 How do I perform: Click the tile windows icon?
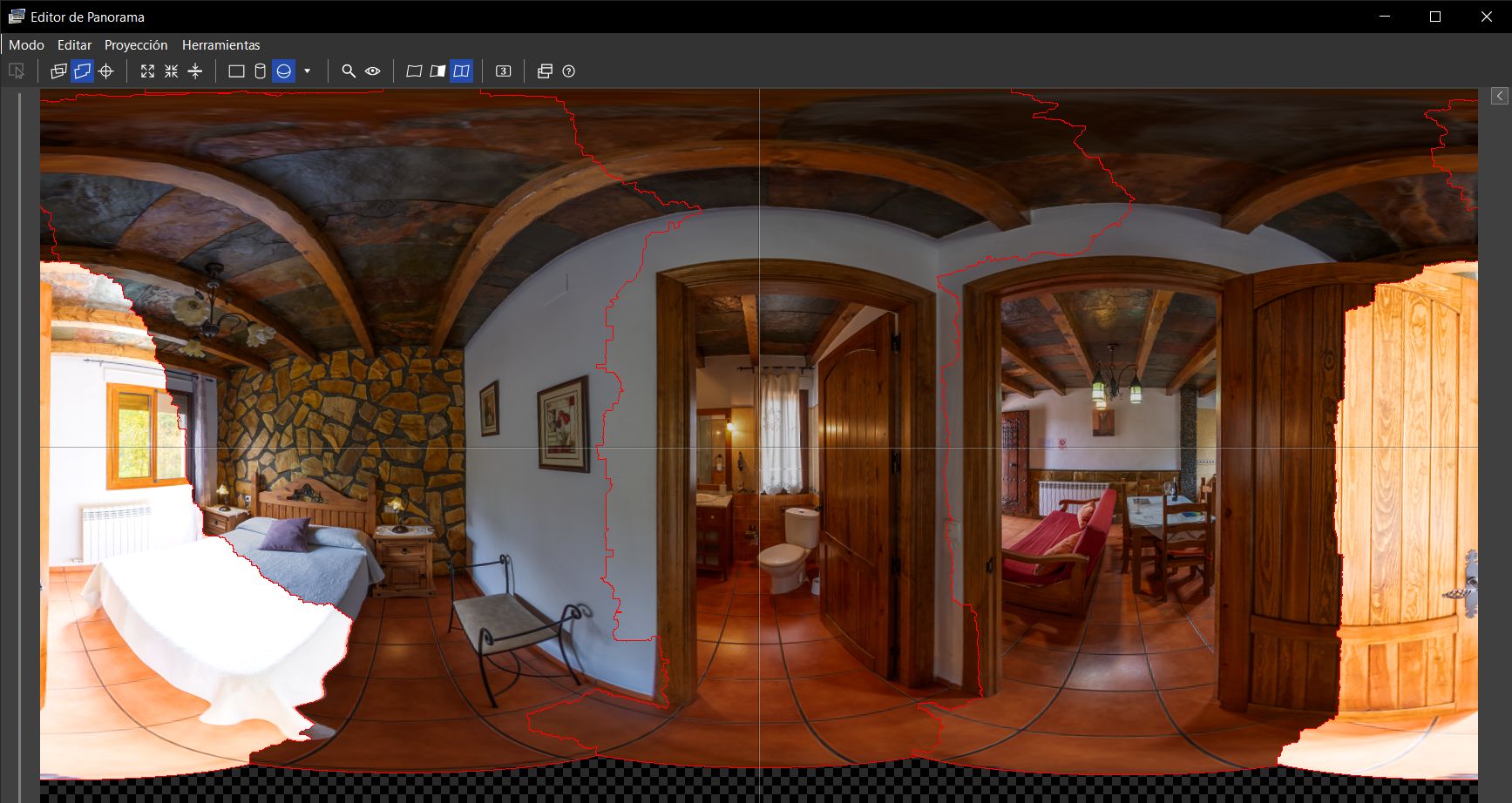[x=545, y=71]
